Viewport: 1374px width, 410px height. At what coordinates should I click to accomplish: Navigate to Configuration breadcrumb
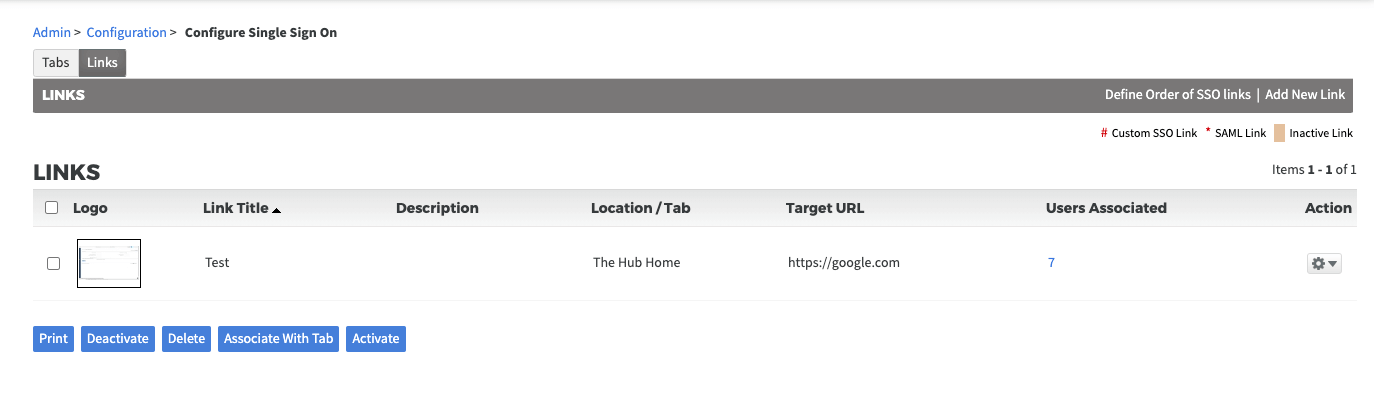[126, 33]
